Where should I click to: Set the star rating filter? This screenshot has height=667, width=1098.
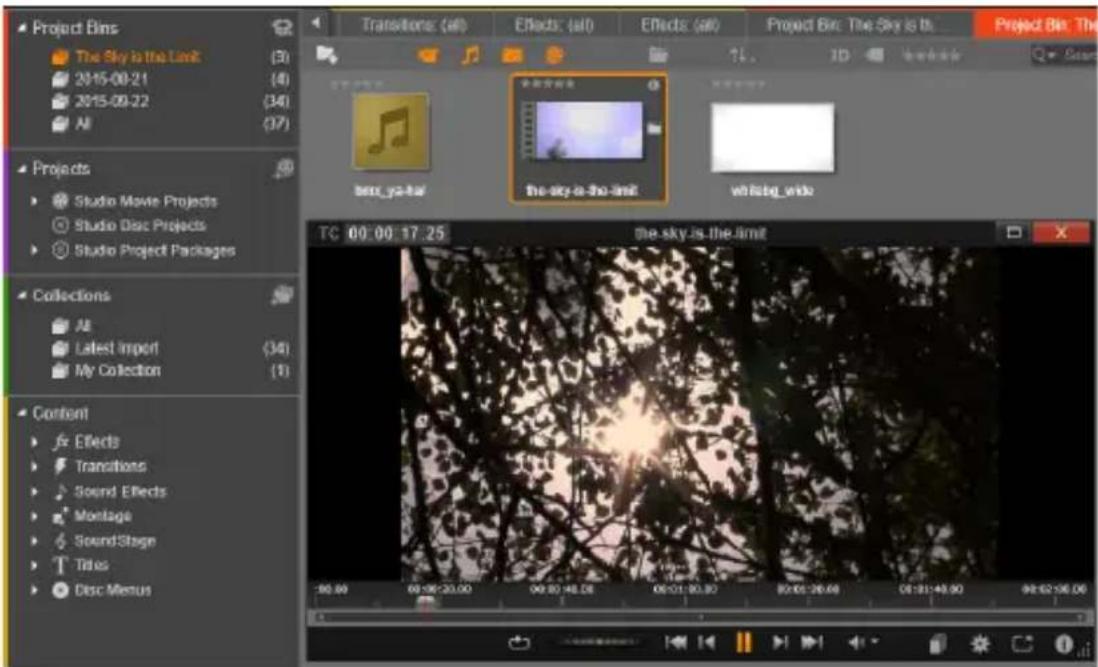931,55
